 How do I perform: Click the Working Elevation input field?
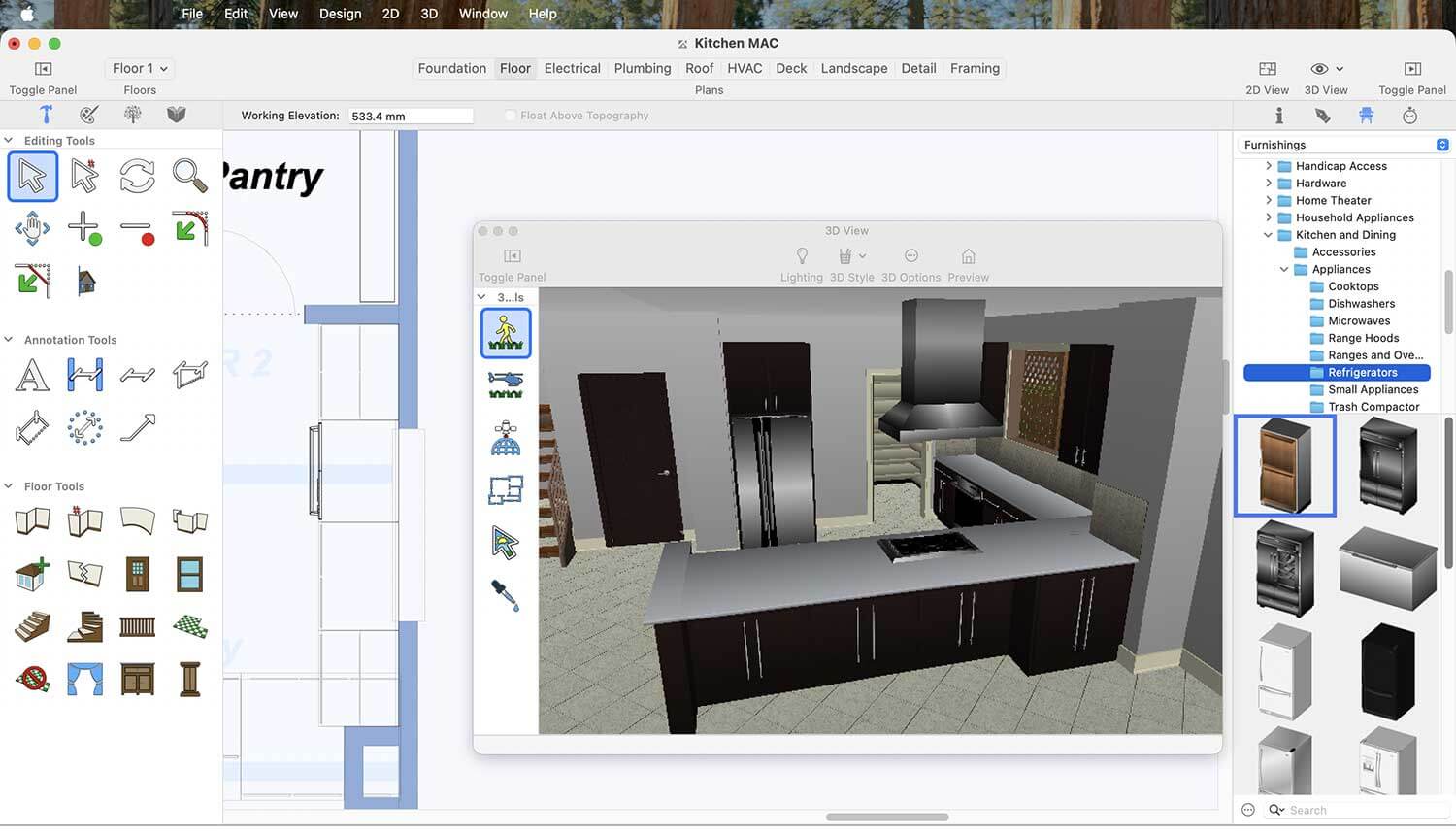(x=411, y=116)
